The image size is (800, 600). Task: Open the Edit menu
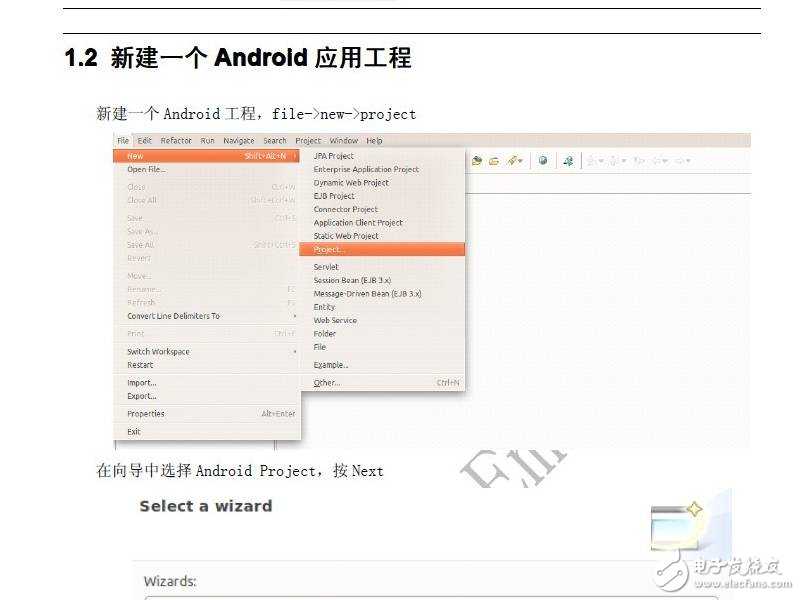click(x=145, y=140)
